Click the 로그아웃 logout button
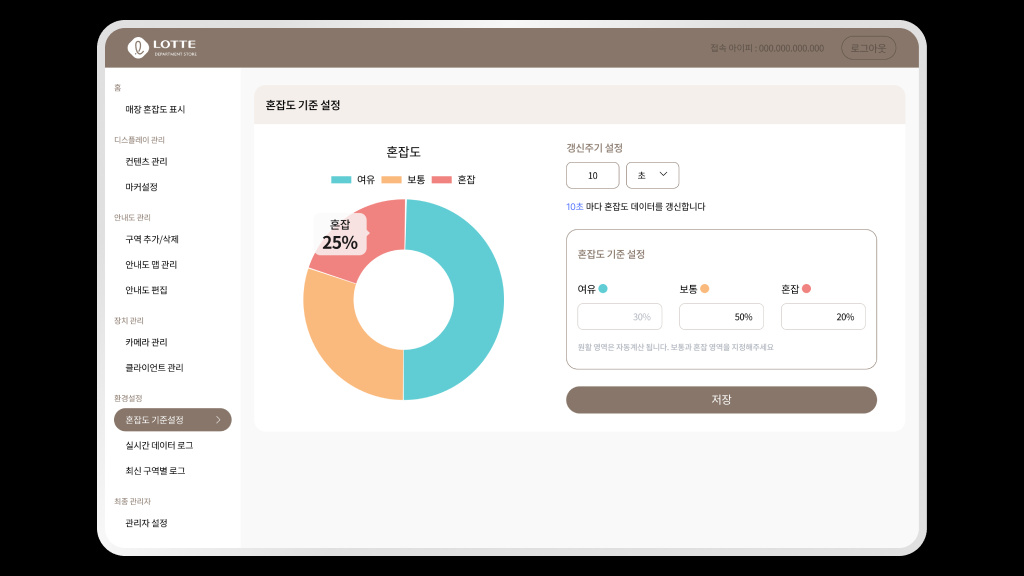This screenshot has width=1024, height=576. (868, 48)
